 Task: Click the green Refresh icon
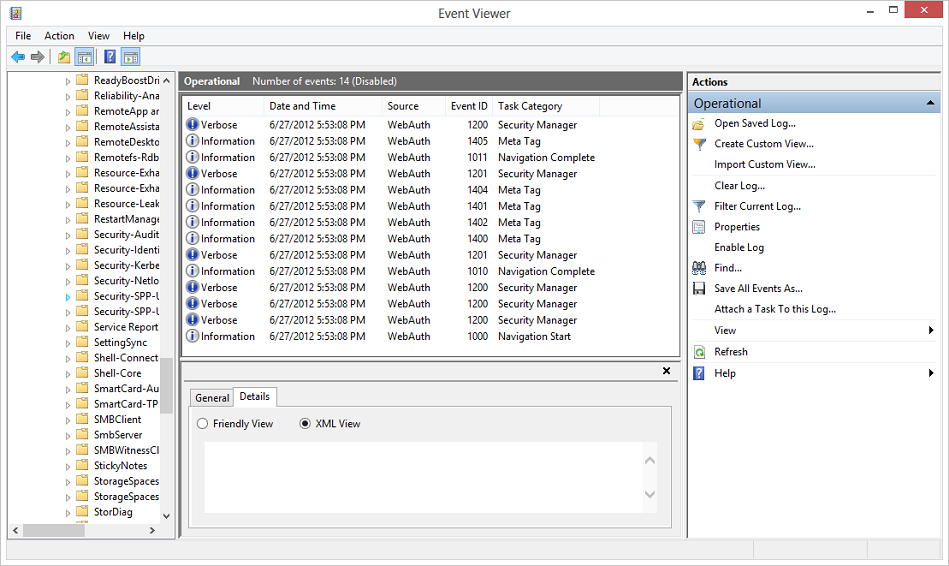(x=699, y=352)
